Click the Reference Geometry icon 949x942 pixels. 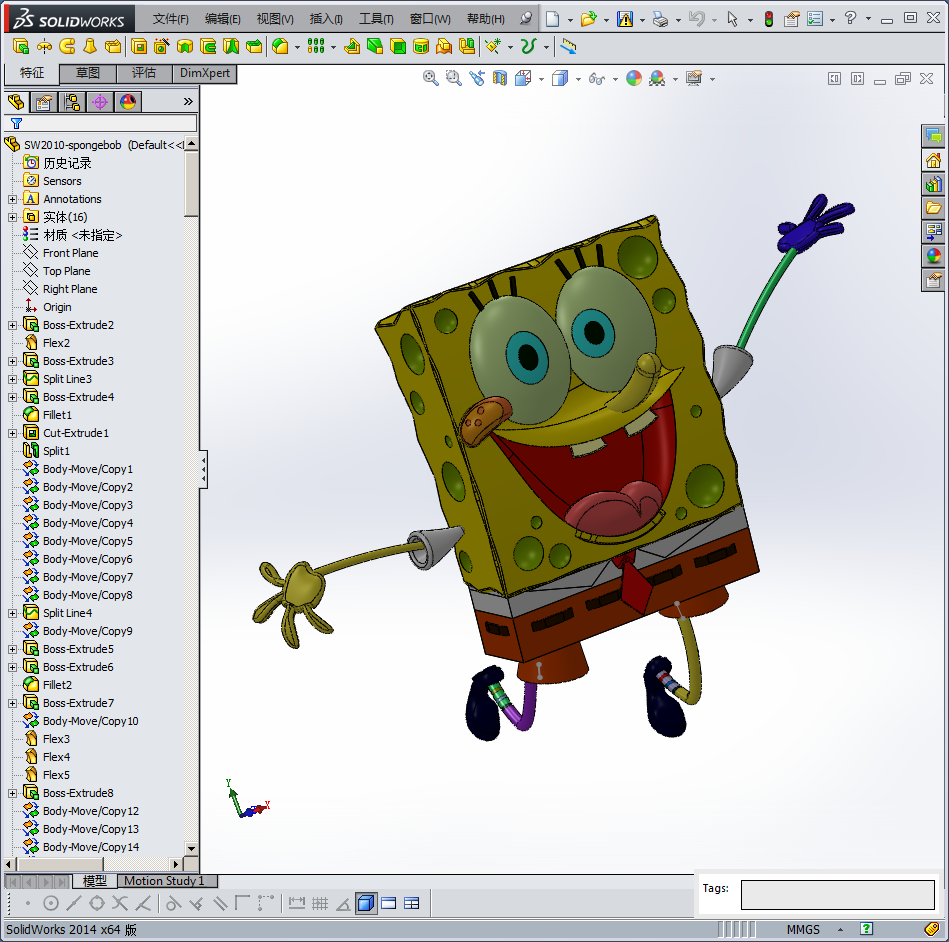494,46
